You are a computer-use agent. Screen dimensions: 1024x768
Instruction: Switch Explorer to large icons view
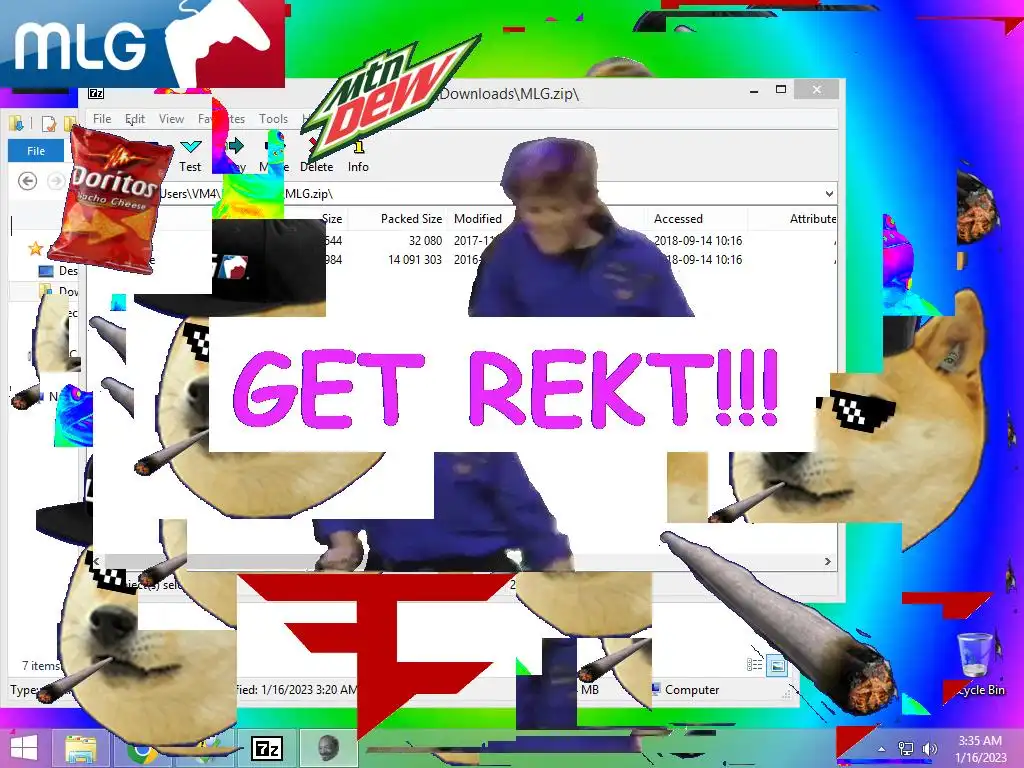point(777,665)
